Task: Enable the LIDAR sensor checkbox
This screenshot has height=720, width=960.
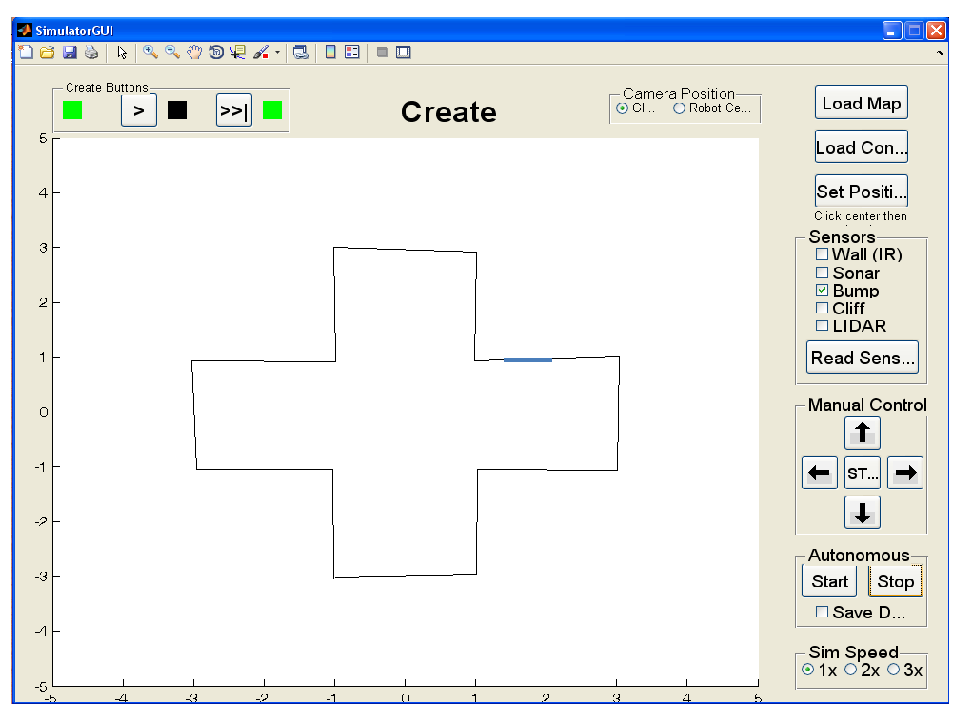Action: point(822,326)
